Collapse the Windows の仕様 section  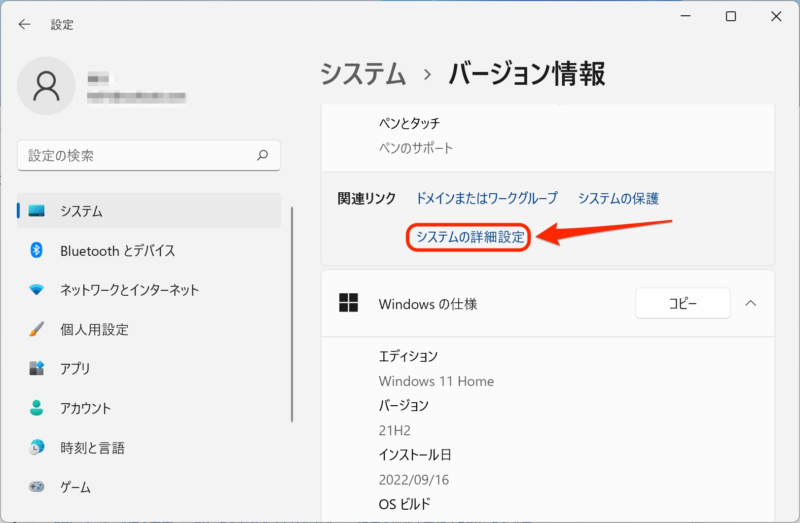point(751,303)
